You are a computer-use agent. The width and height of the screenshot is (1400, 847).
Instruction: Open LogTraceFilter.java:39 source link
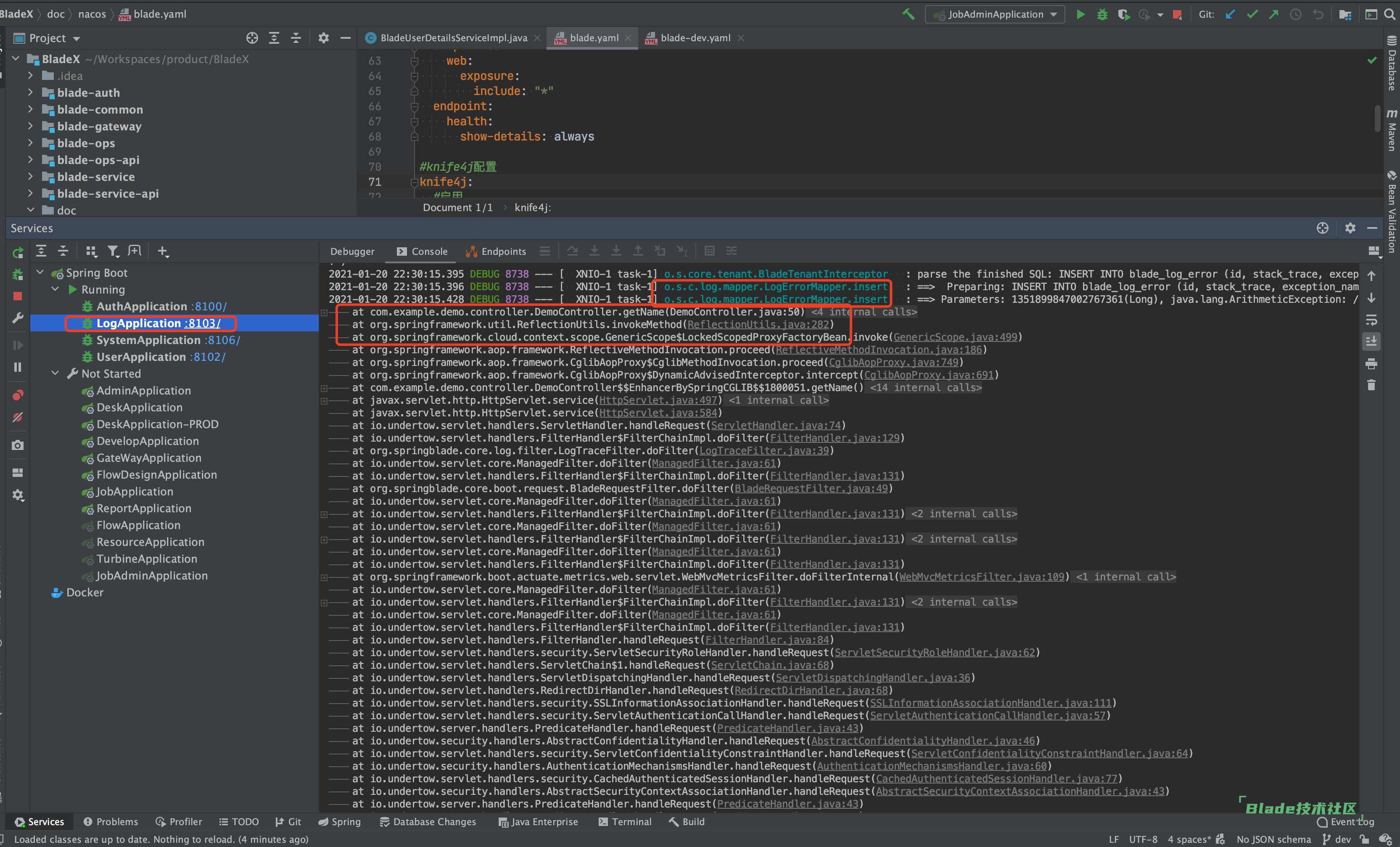pos(763,451)
